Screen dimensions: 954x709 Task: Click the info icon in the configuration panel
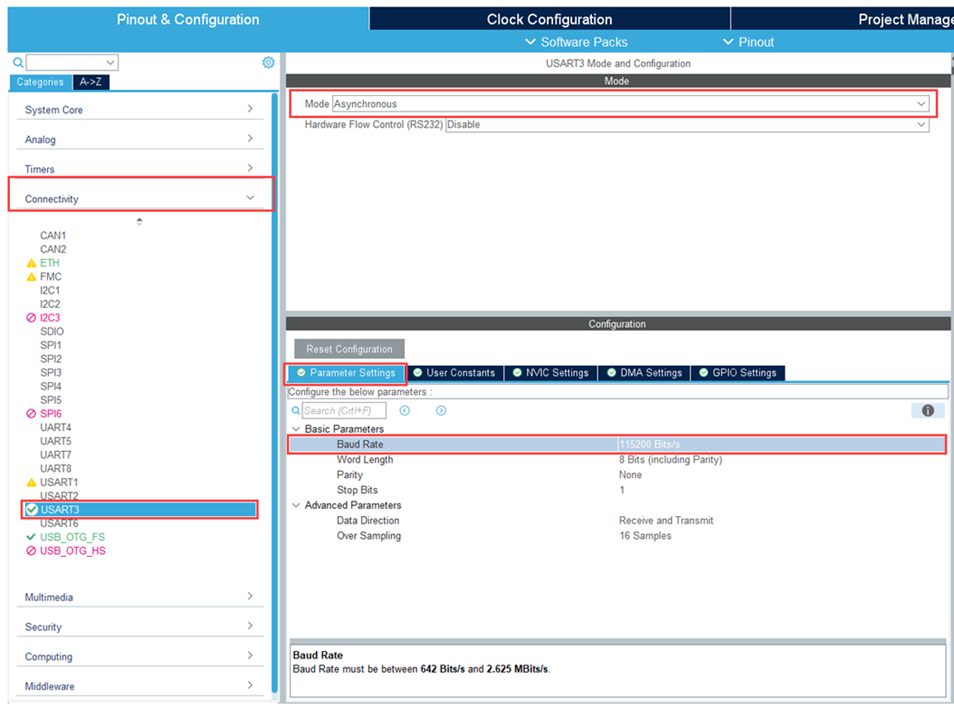(x=927, y=411)
